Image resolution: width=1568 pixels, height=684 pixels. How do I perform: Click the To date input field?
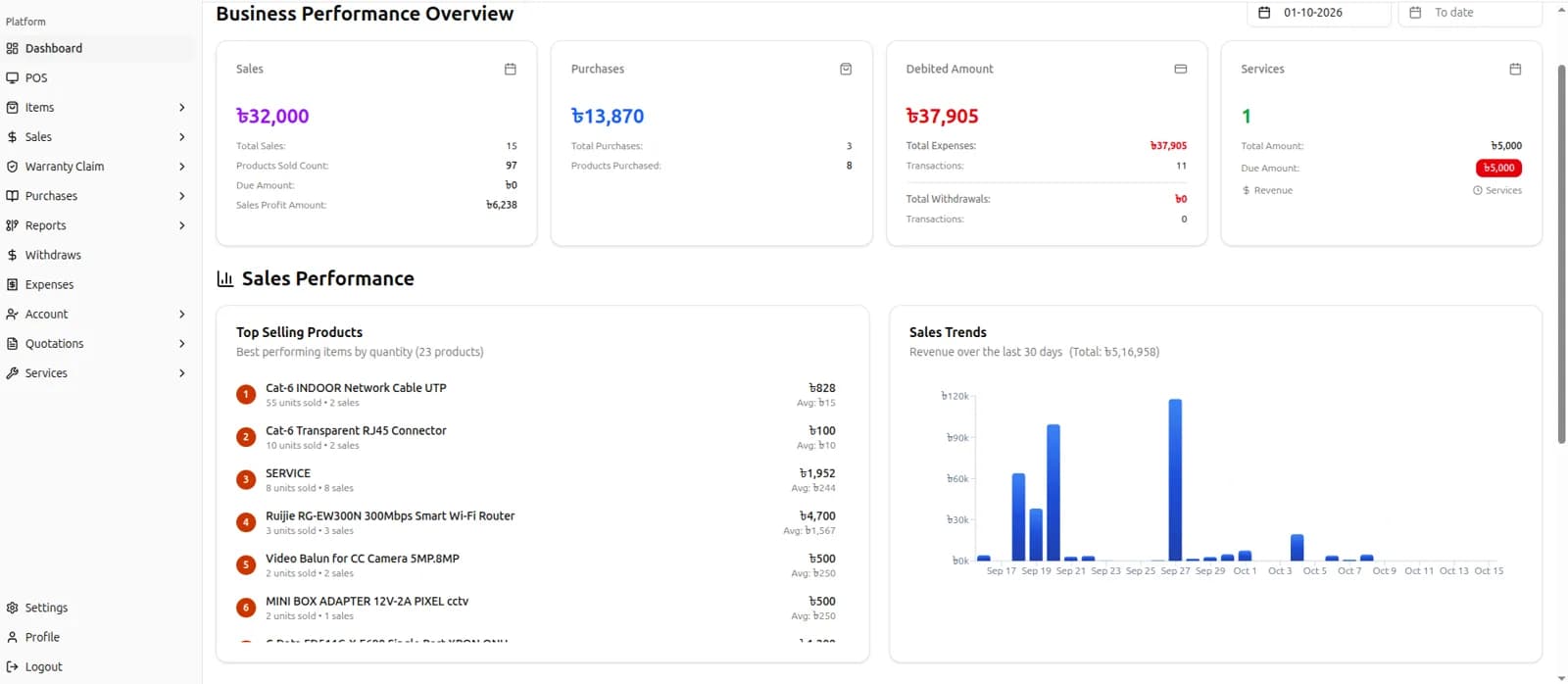point(1470,13)
